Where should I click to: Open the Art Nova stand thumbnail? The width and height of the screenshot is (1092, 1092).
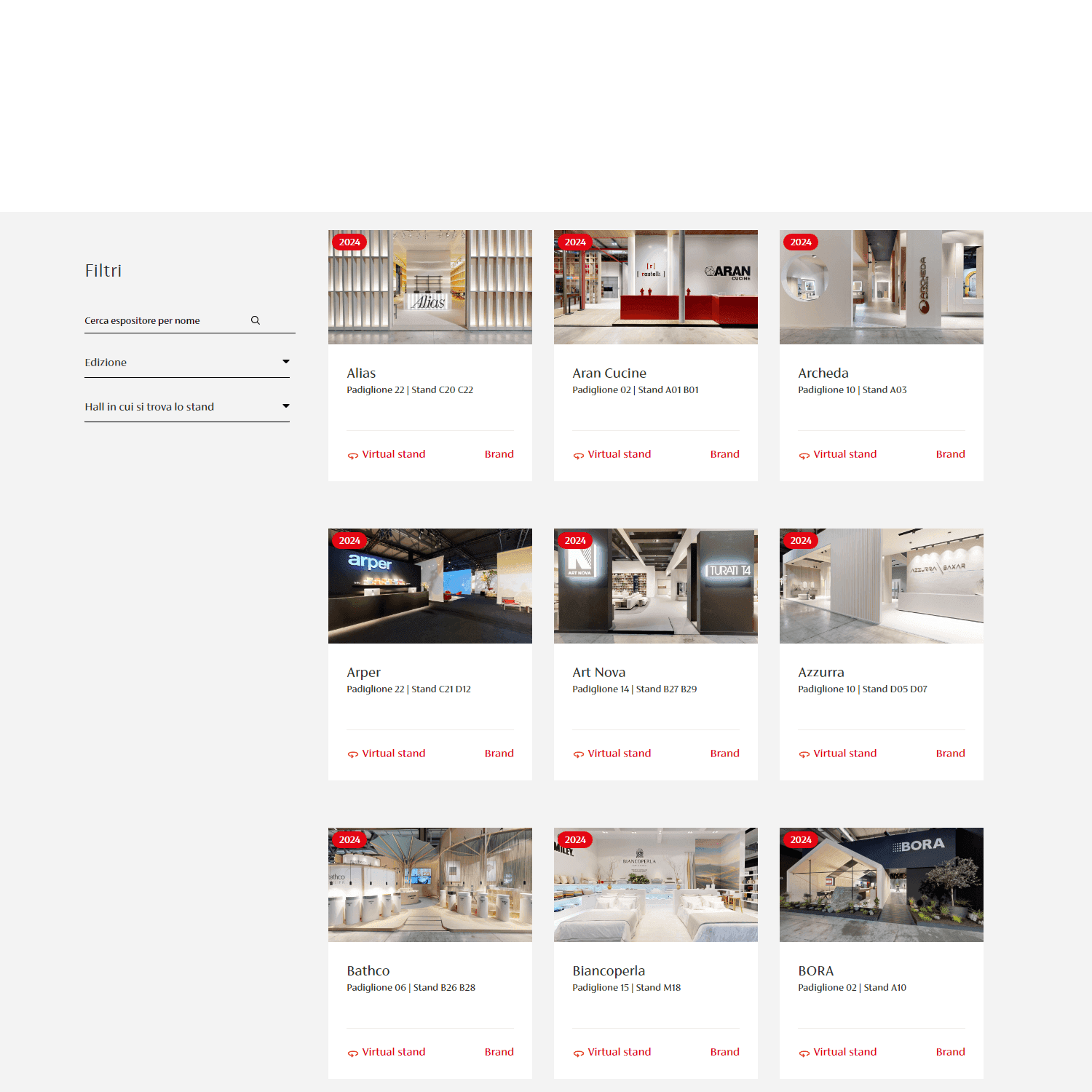pyautogui.click(x=656, y=586)
